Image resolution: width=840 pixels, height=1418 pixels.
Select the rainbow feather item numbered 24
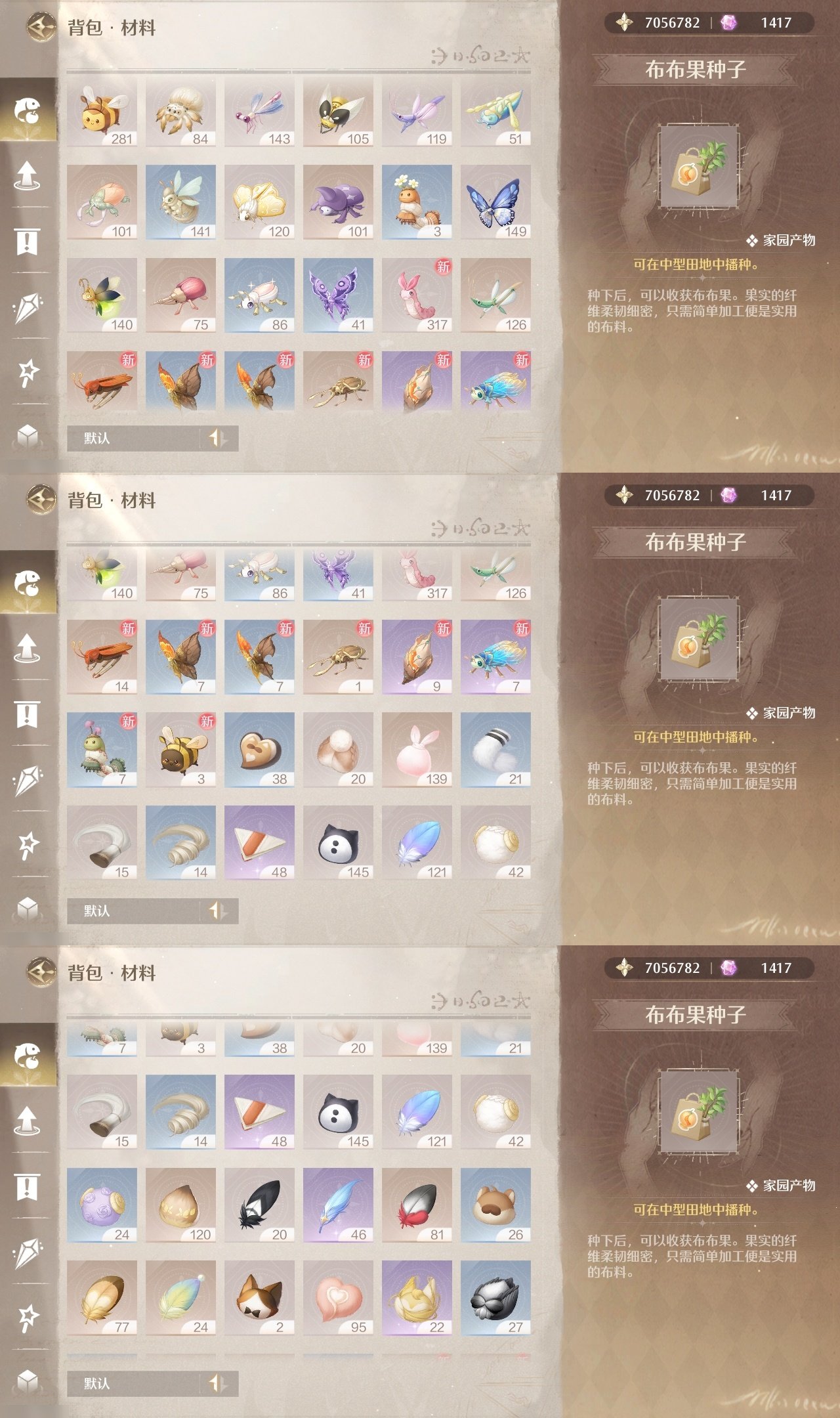click(180, 1298)
